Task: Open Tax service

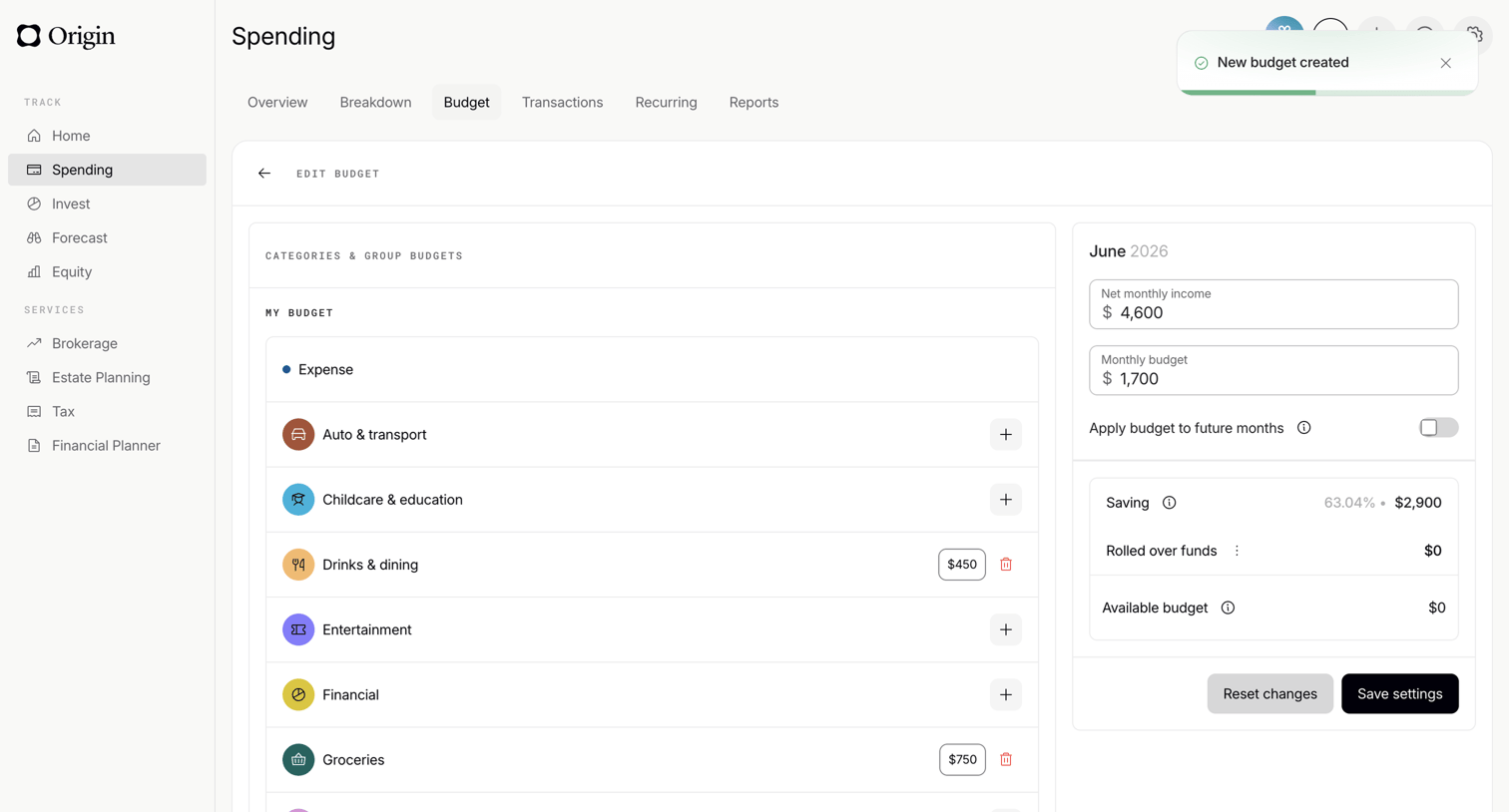Action: [x=107, y=411]
